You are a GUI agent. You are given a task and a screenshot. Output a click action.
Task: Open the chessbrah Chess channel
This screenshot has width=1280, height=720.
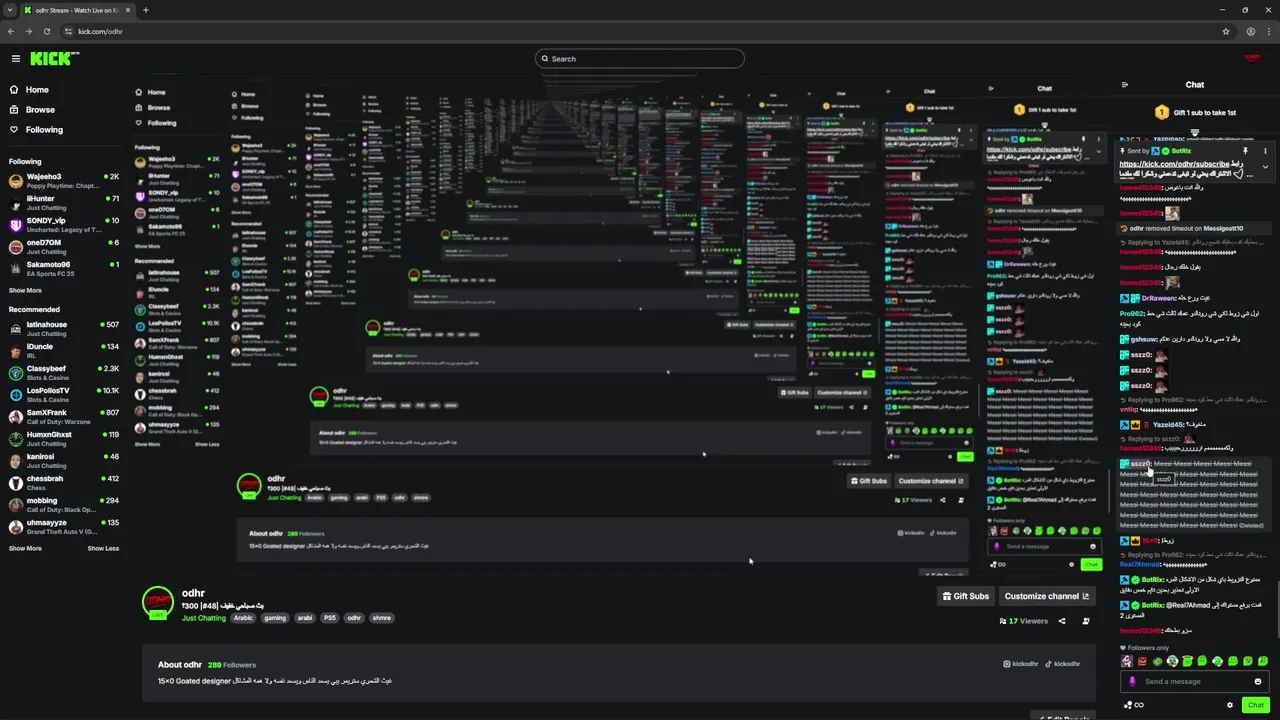click(x=64, y=483)
